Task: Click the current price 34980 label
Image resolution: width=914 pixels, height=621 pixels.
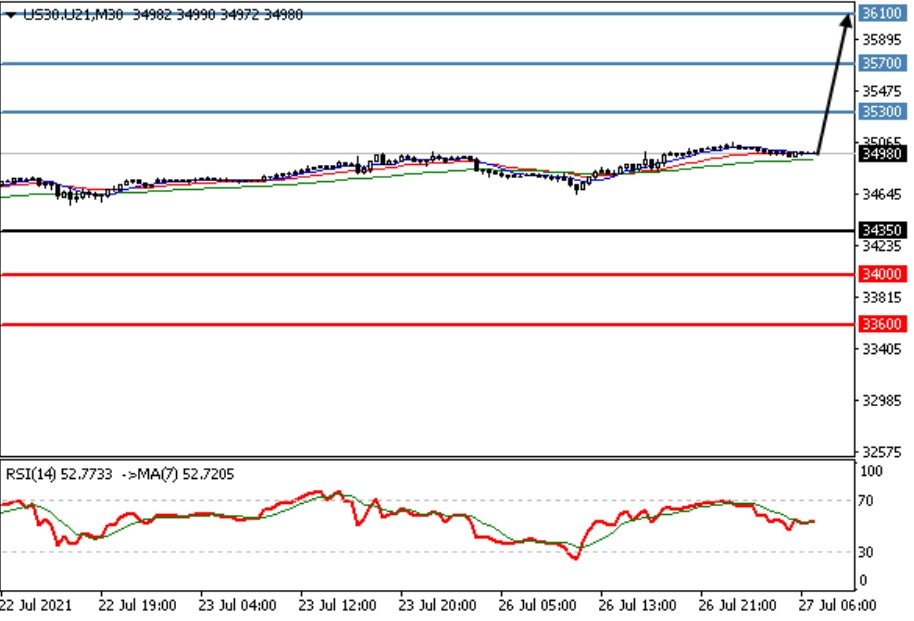Action: tap(883, 154)
